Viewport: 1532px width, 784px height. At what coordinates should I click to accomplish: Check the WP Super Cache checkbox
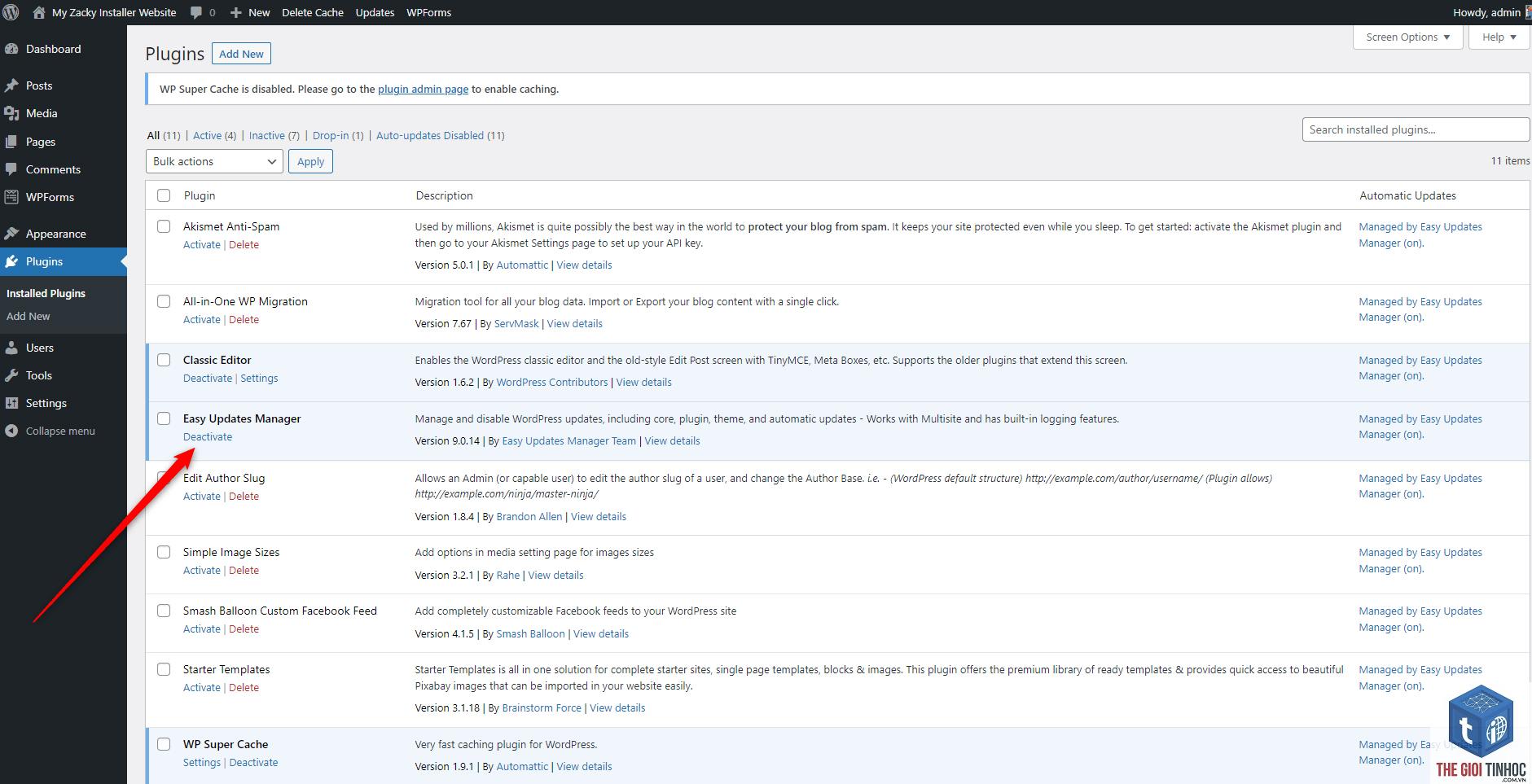164,744
